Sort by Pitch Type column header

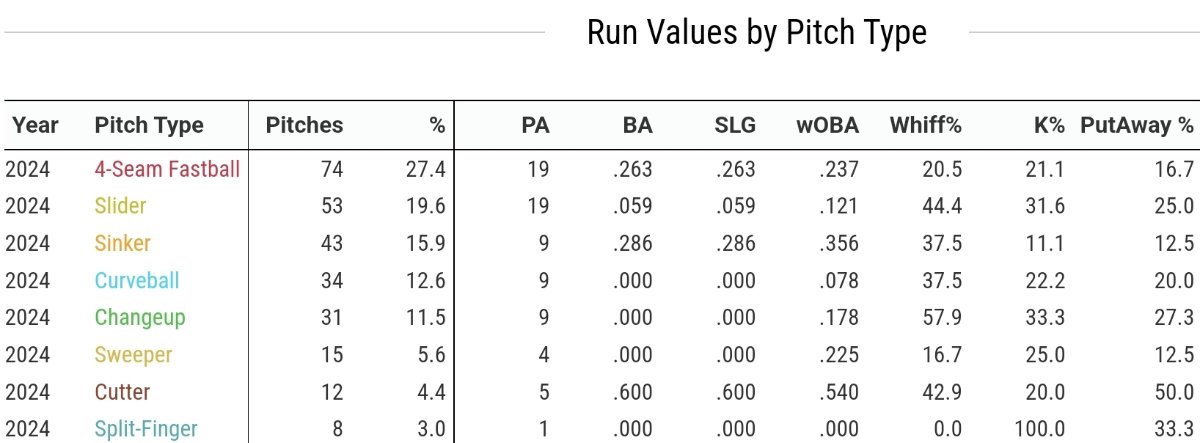coord(149,125)
